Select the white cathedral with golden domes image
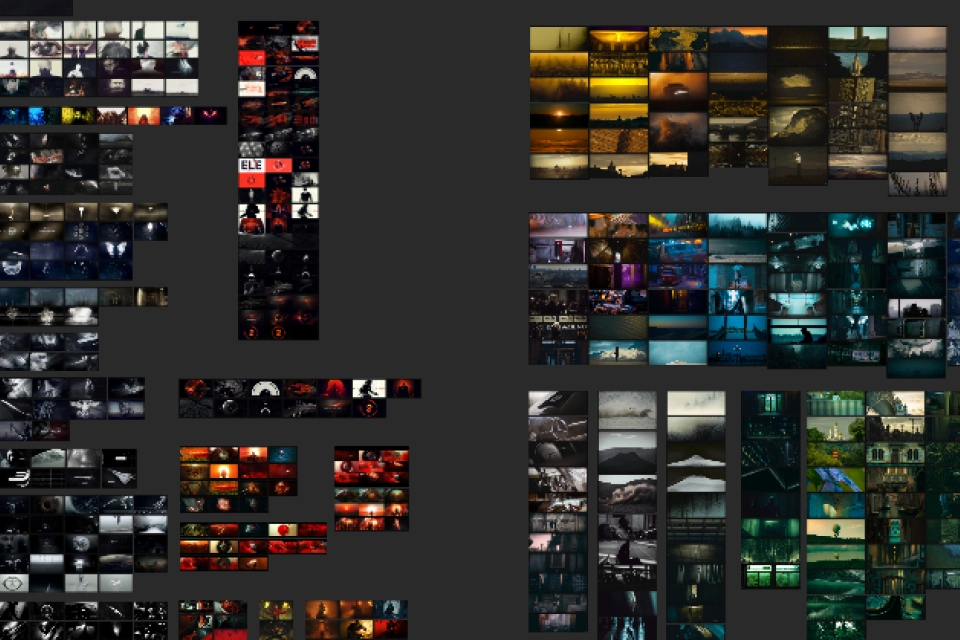This screenshot has width=960, height=640. pyautogui.click(x=836, y=430)
